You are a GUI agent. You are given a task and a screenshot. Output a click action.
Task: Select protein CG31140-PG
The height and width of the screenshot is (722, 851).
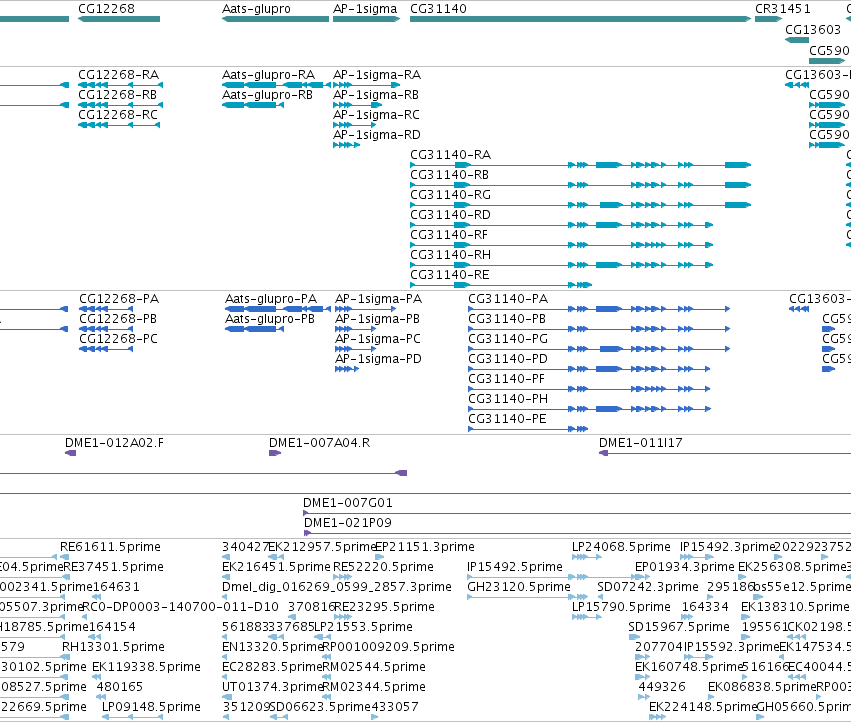(x=508, y=339)
